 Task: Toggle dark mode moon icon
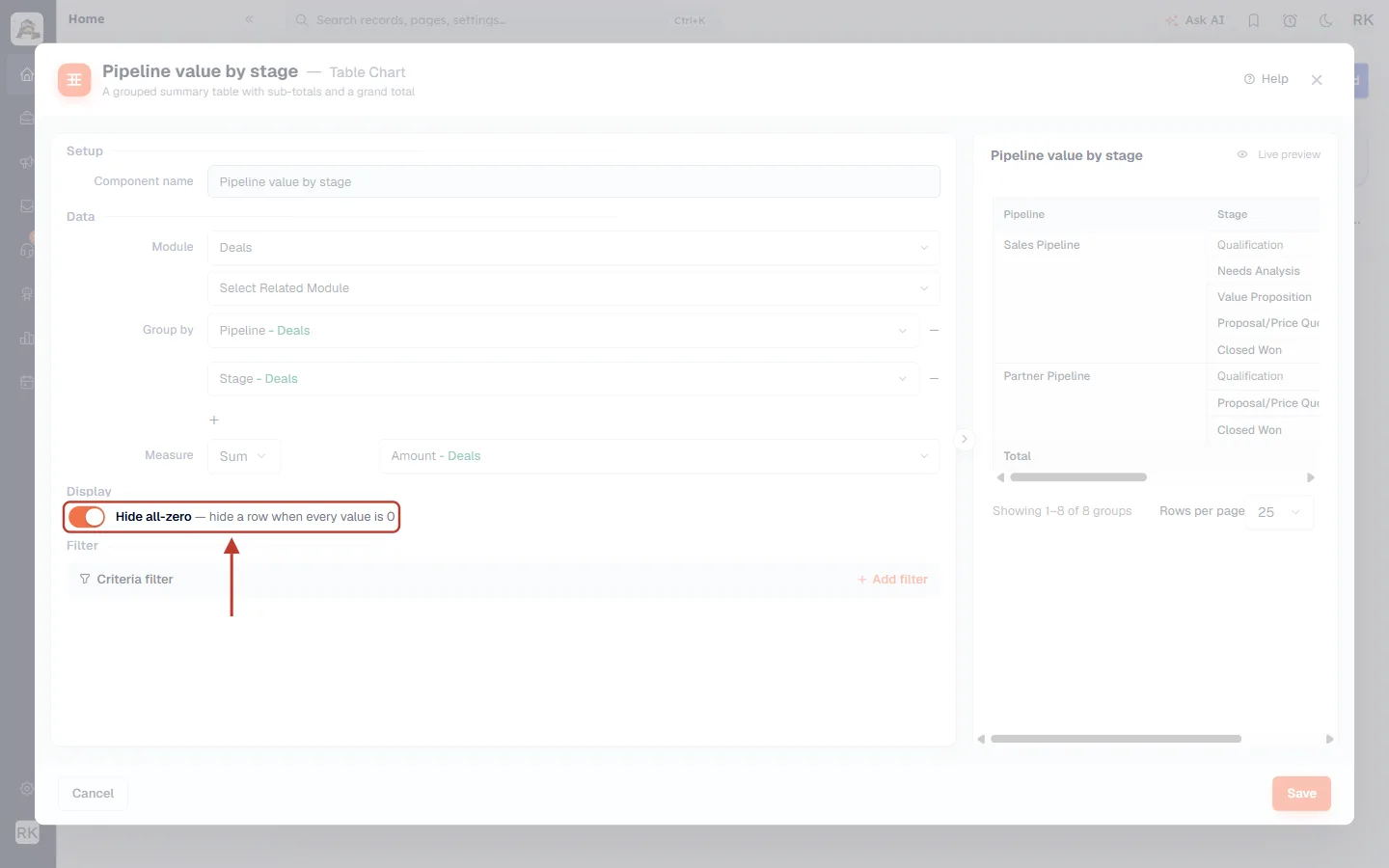point(1326,20)
